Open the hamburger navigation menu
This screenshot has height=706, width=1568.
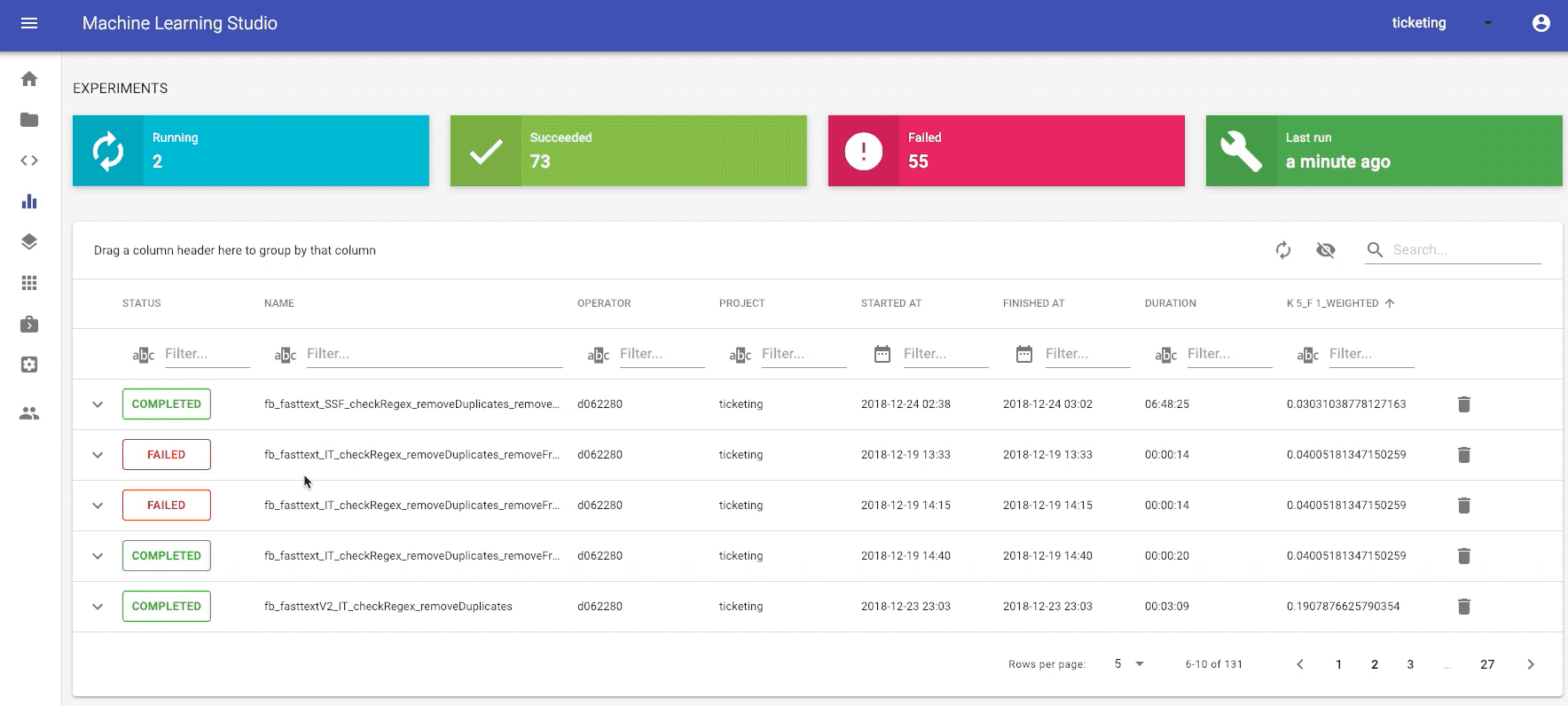(x=29, y=23)
